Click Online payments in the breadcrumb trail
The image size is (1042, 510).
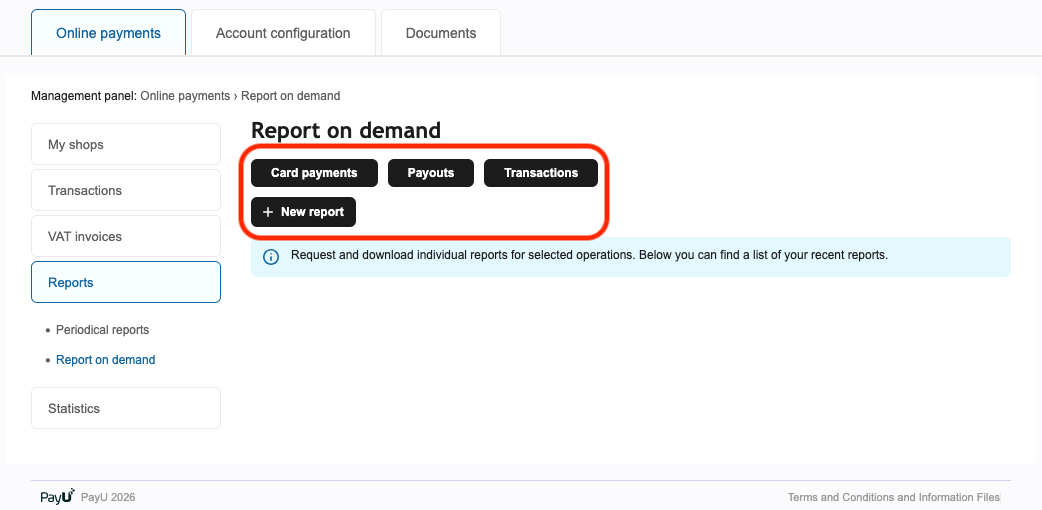[x=185, y=96]
